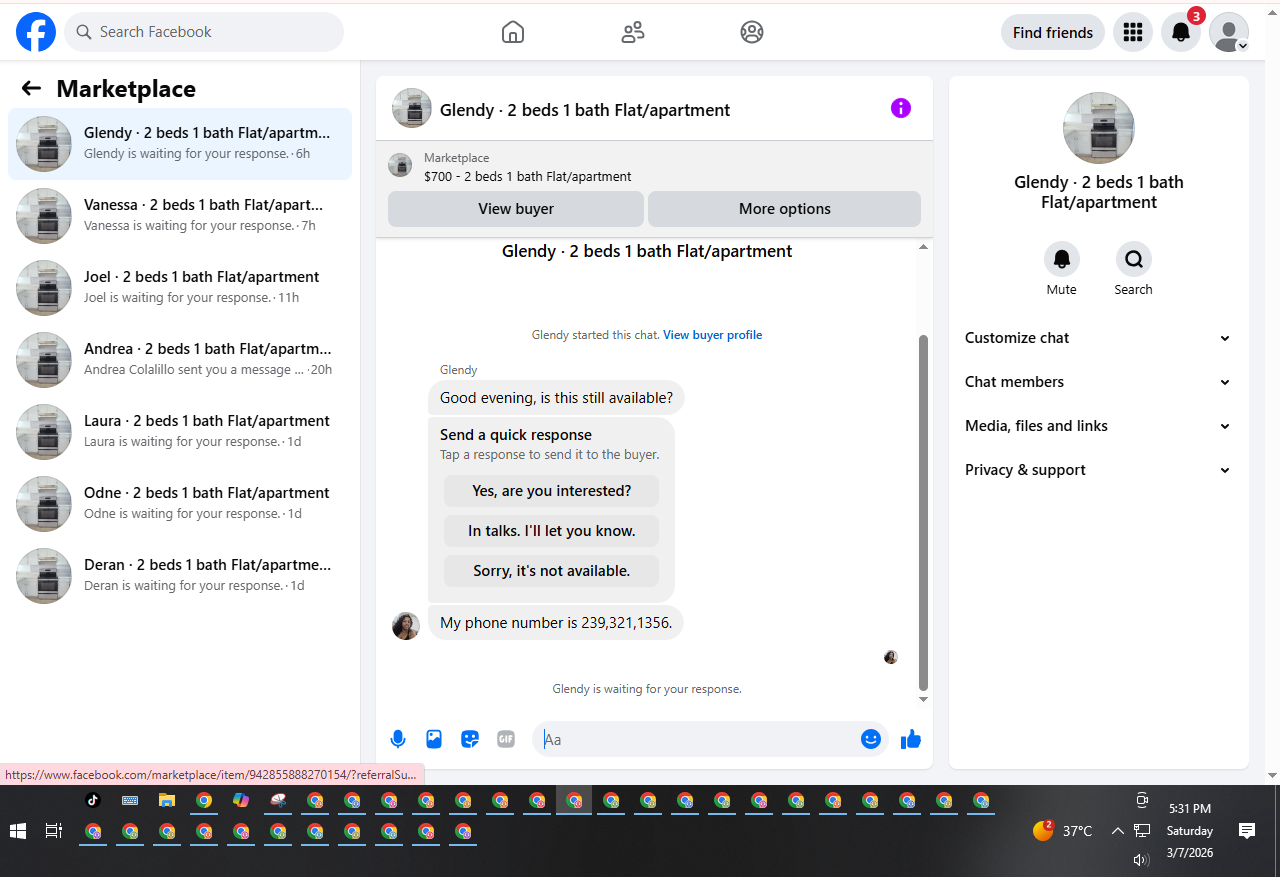Image resolution: width=1280 pixels, height=877 pixels.
Task: Open the View buyer profile link
Action: pos(712,335)
